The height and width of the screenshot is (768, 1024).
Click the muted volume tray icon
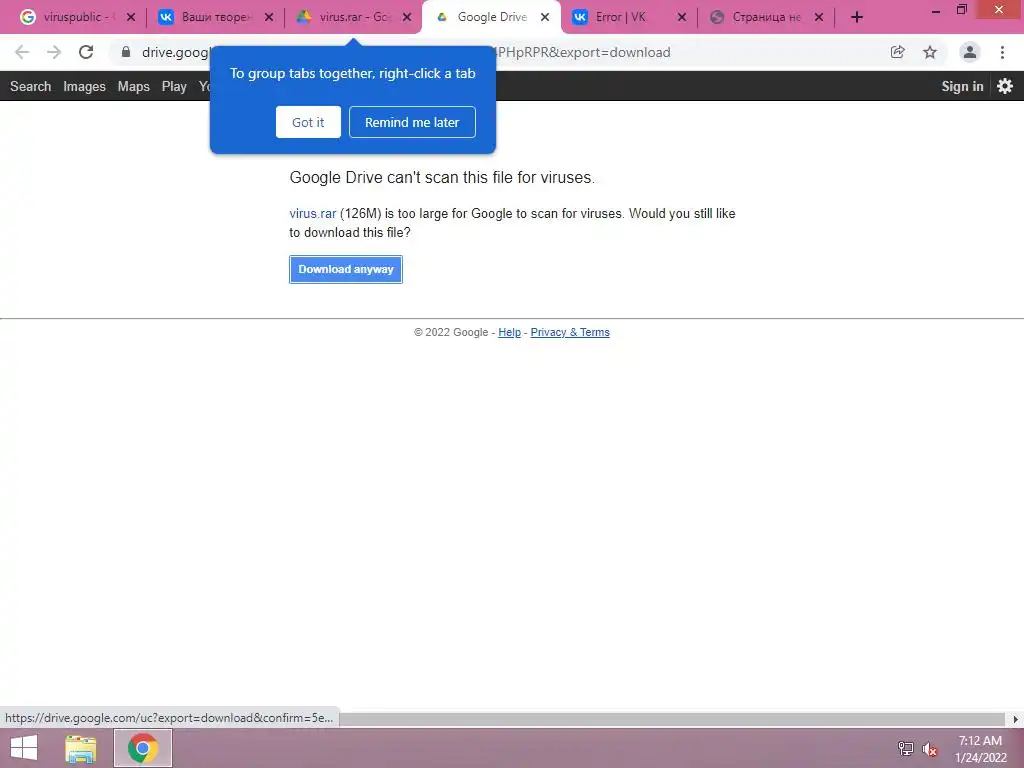pos(930,749)
